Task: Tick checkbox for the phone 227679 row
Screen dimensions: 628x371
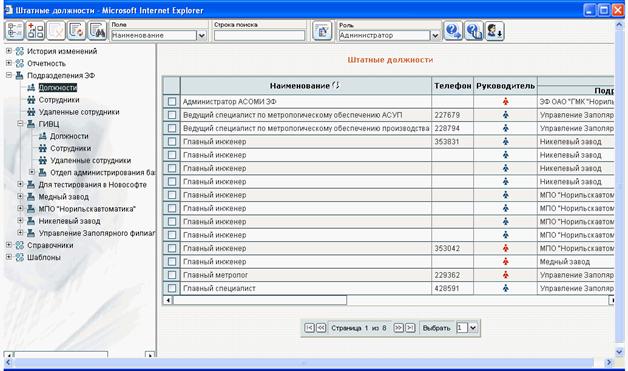Action: pyautogui.click(x=172, y=115)
